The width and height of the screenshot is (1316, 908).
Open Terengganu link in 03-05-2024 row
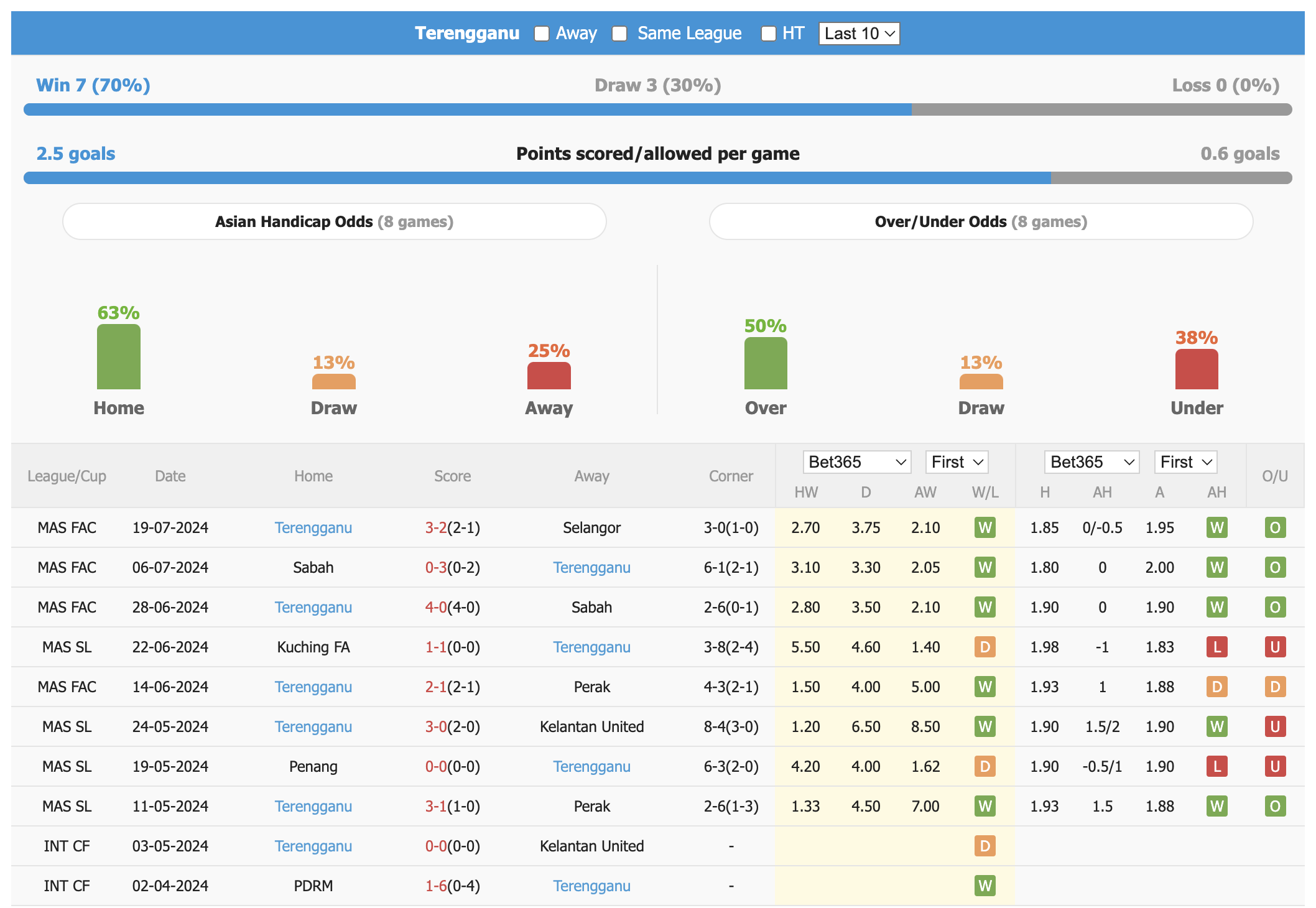[313, 846]
